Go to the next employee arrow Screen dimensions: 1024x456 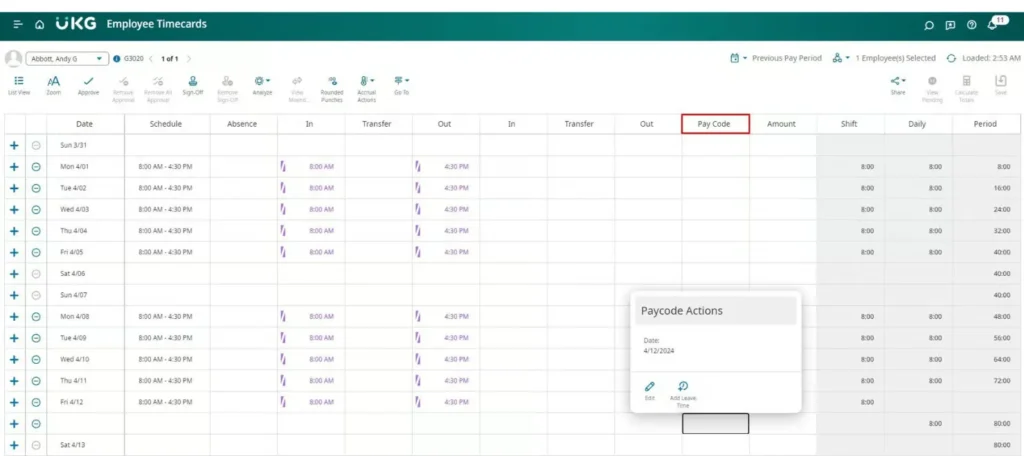189,58
